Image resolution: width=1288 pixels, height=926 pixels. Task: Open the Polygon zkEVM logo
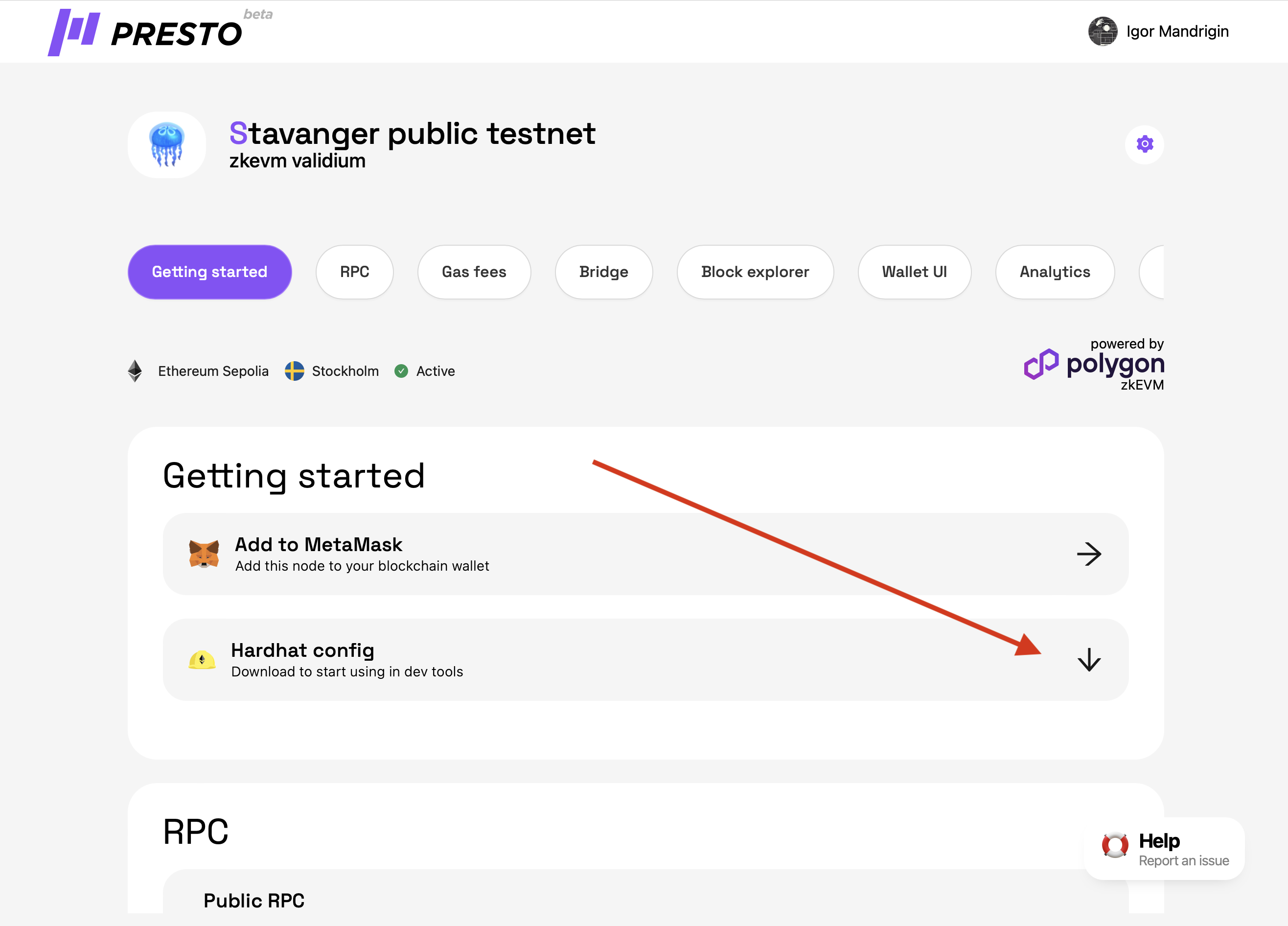(1094, 365)
